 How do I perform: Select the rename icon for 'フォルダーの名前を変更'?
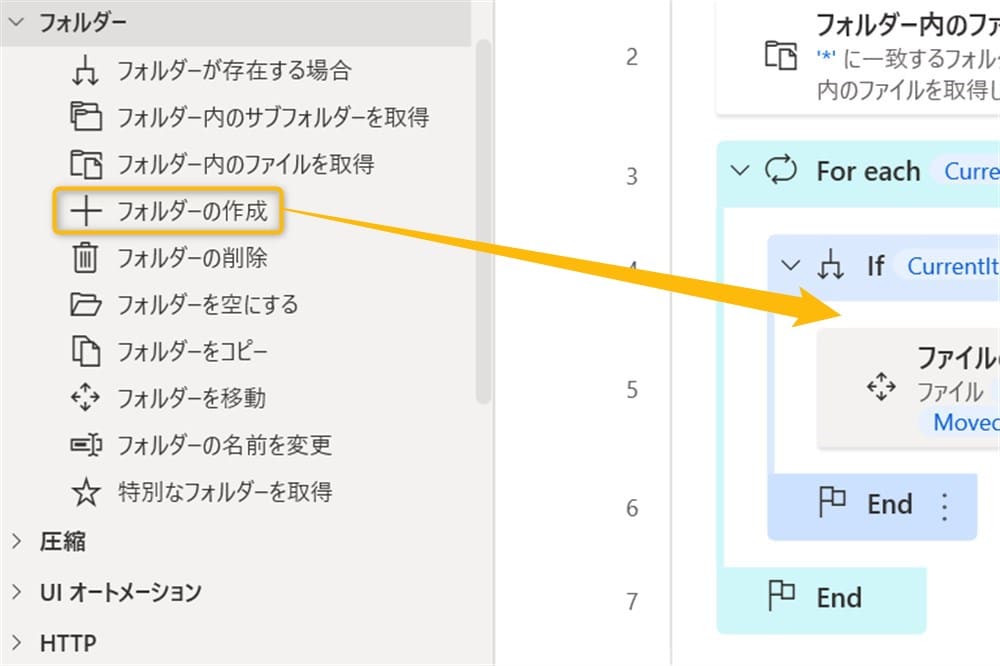[x=86, y=444]
